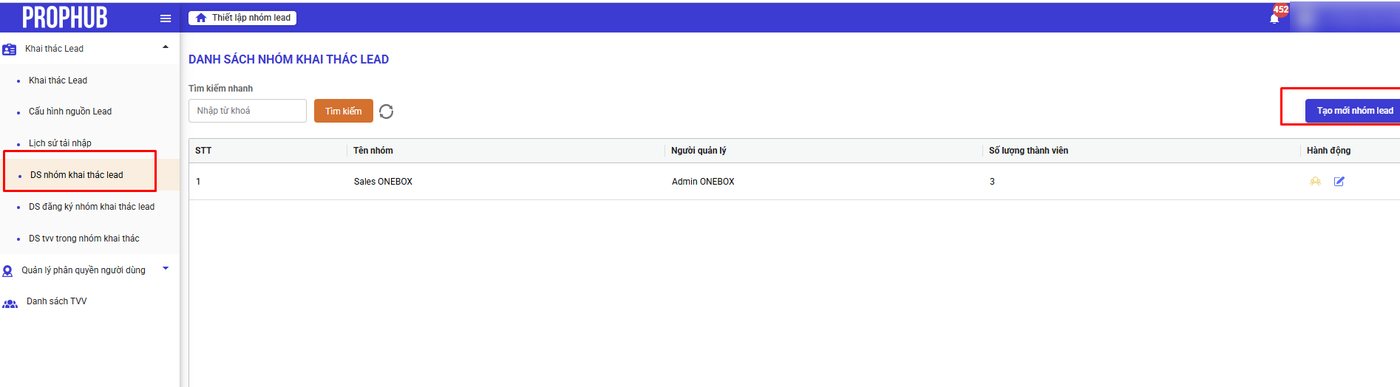This screenshot has width=1400, height=387.
Task: Open the notification bell with 452 badge
Action: (x=1274, y=18)
